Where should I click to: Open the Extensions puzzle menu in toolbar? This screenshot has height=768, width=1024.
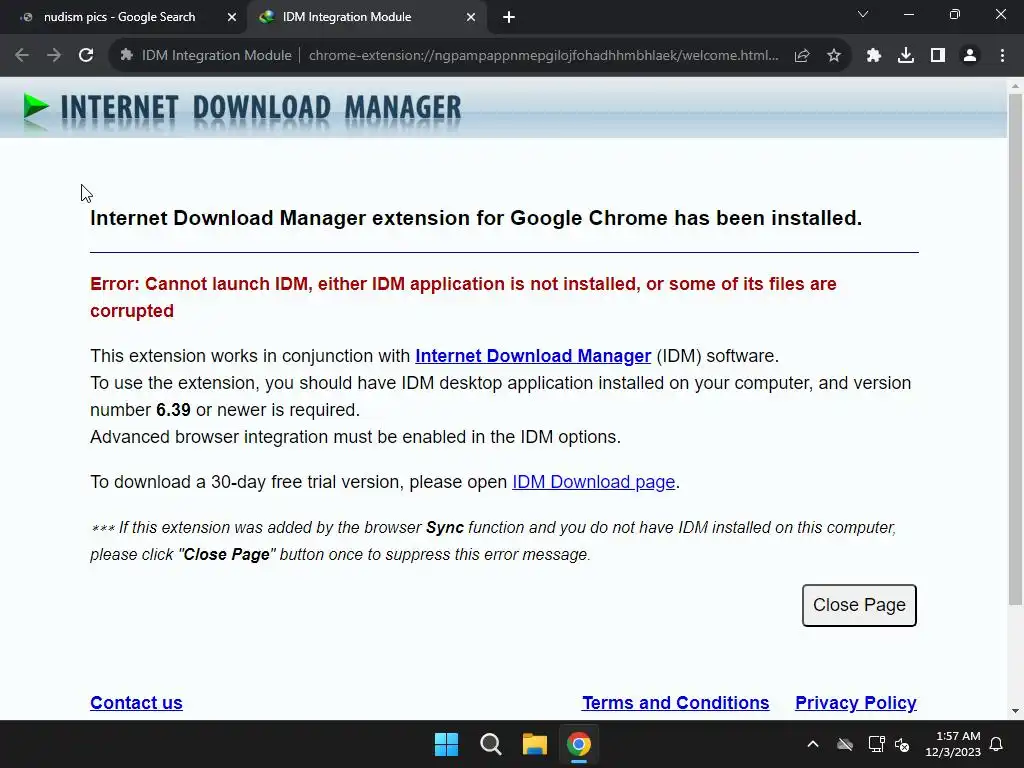pos(874,56)
